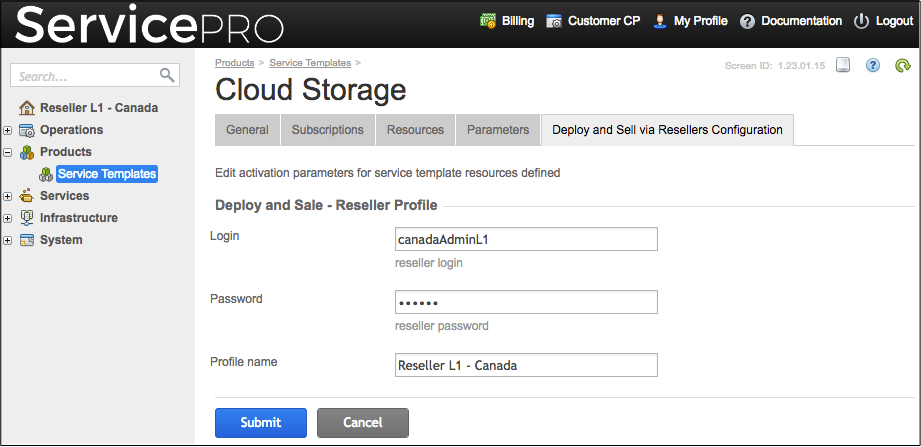The image size is (921, 447).
Task: Click the Billing icon in header
Action: click(489, 21)
